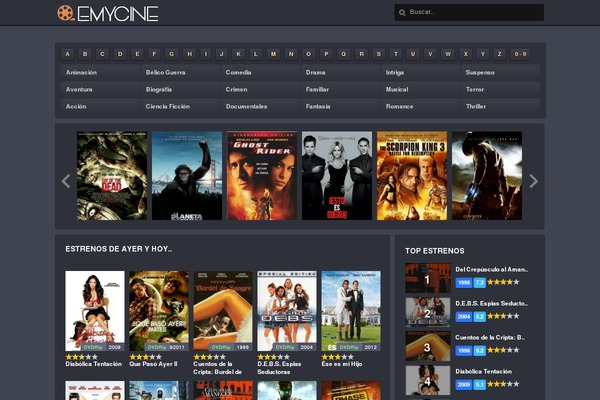Open Que Pasó Ayer II poster

click(x=159, y=311)
